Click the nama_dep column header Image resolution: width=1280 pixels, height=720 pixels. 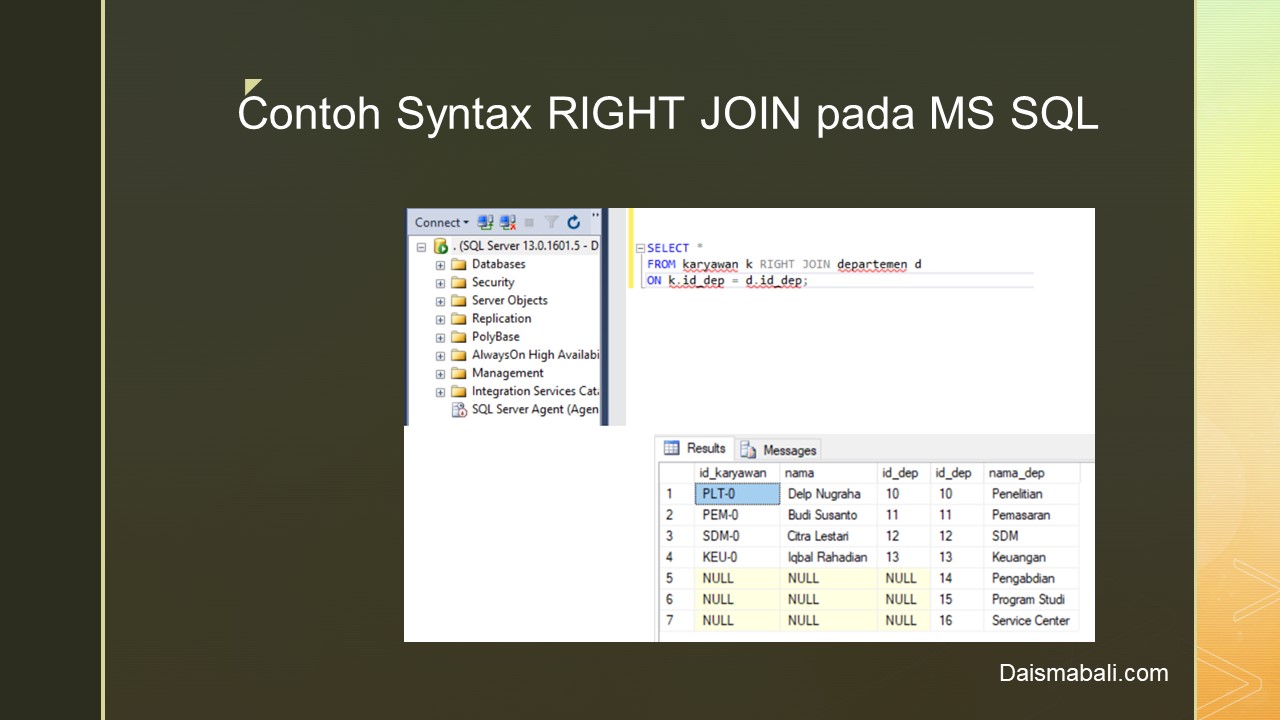click(x=1018, y=473)
